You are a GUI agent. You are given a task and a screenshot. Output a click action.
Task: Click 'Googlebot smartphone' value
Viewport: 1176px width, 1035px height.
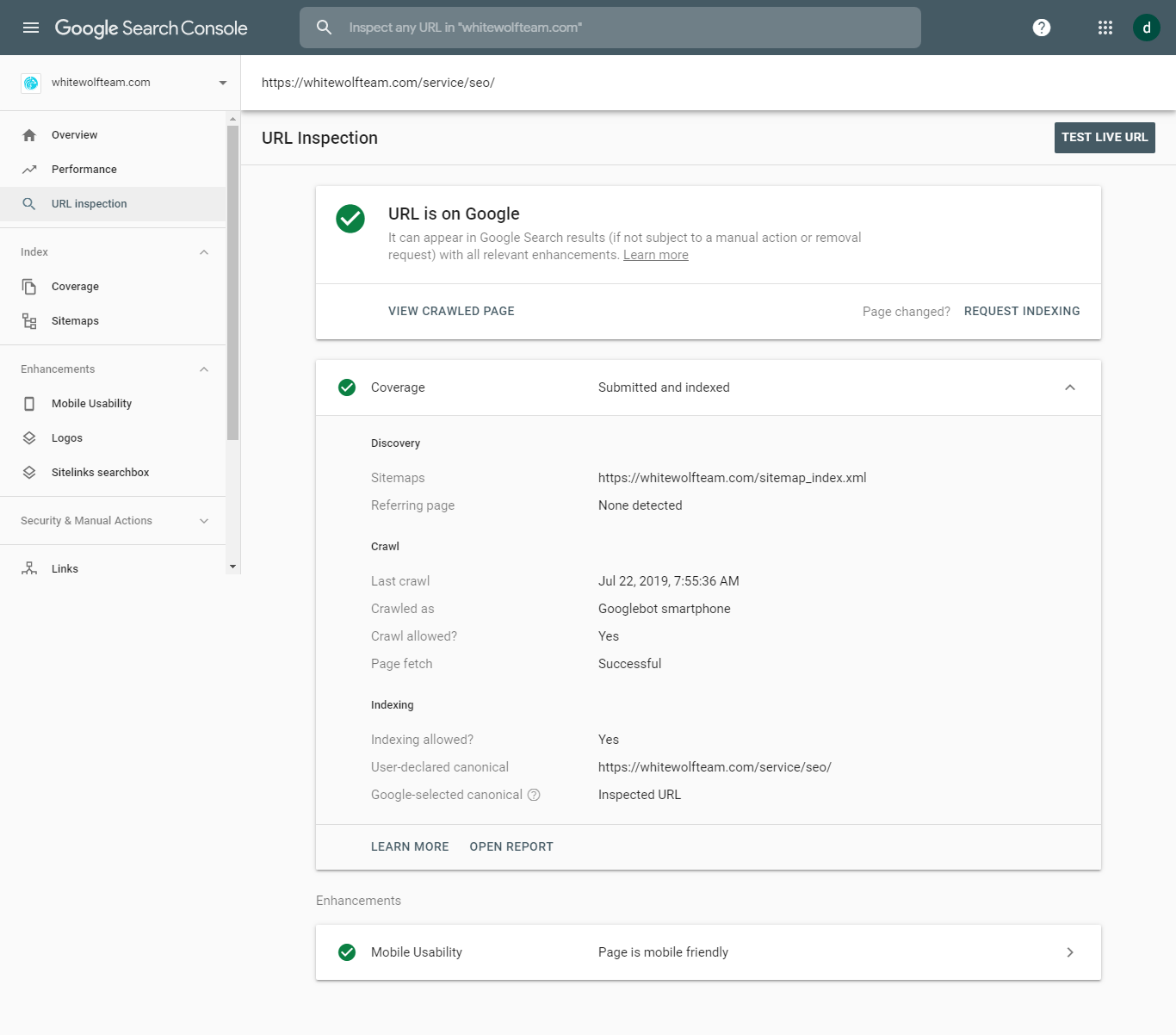(x=665, y=609)
